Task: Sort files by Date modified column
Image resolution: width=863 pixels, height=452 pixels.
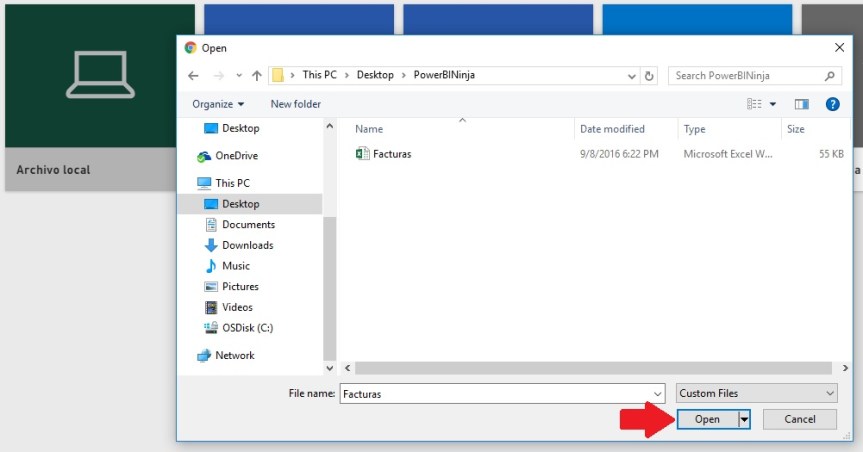Action: click(x=612, y=129)
